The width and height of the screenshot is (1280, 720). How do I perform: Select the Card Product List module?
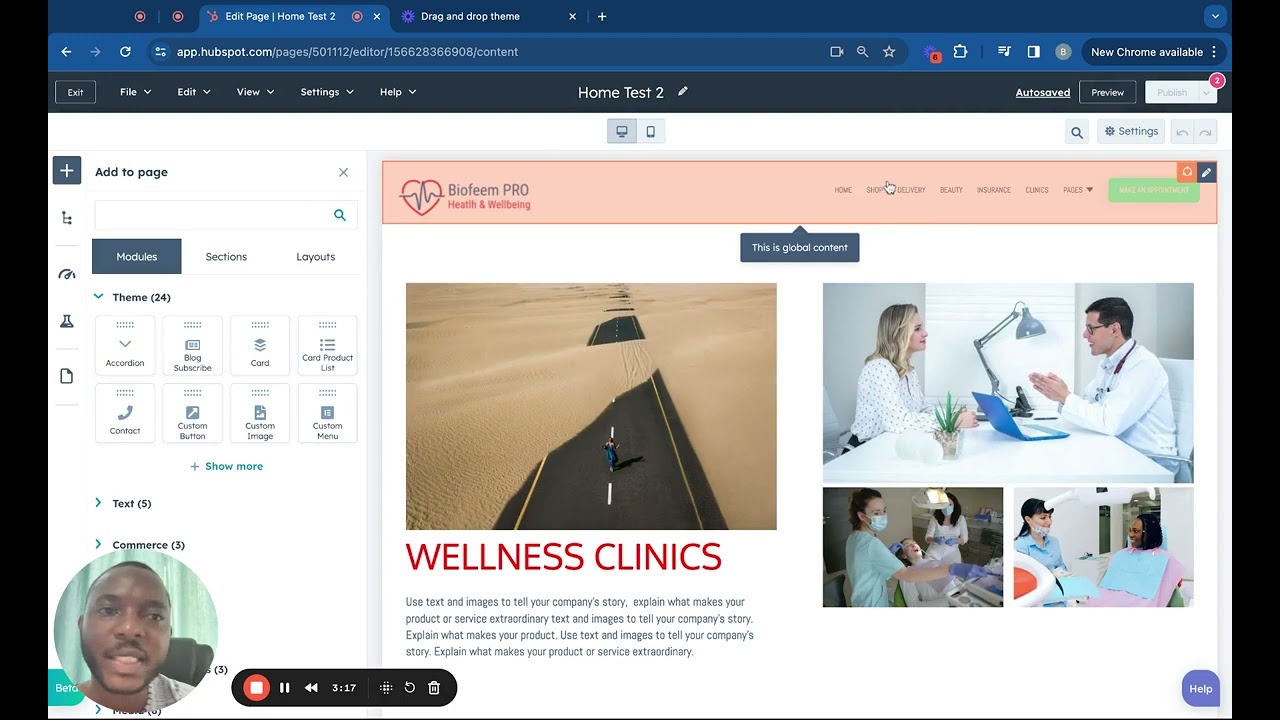328,346
